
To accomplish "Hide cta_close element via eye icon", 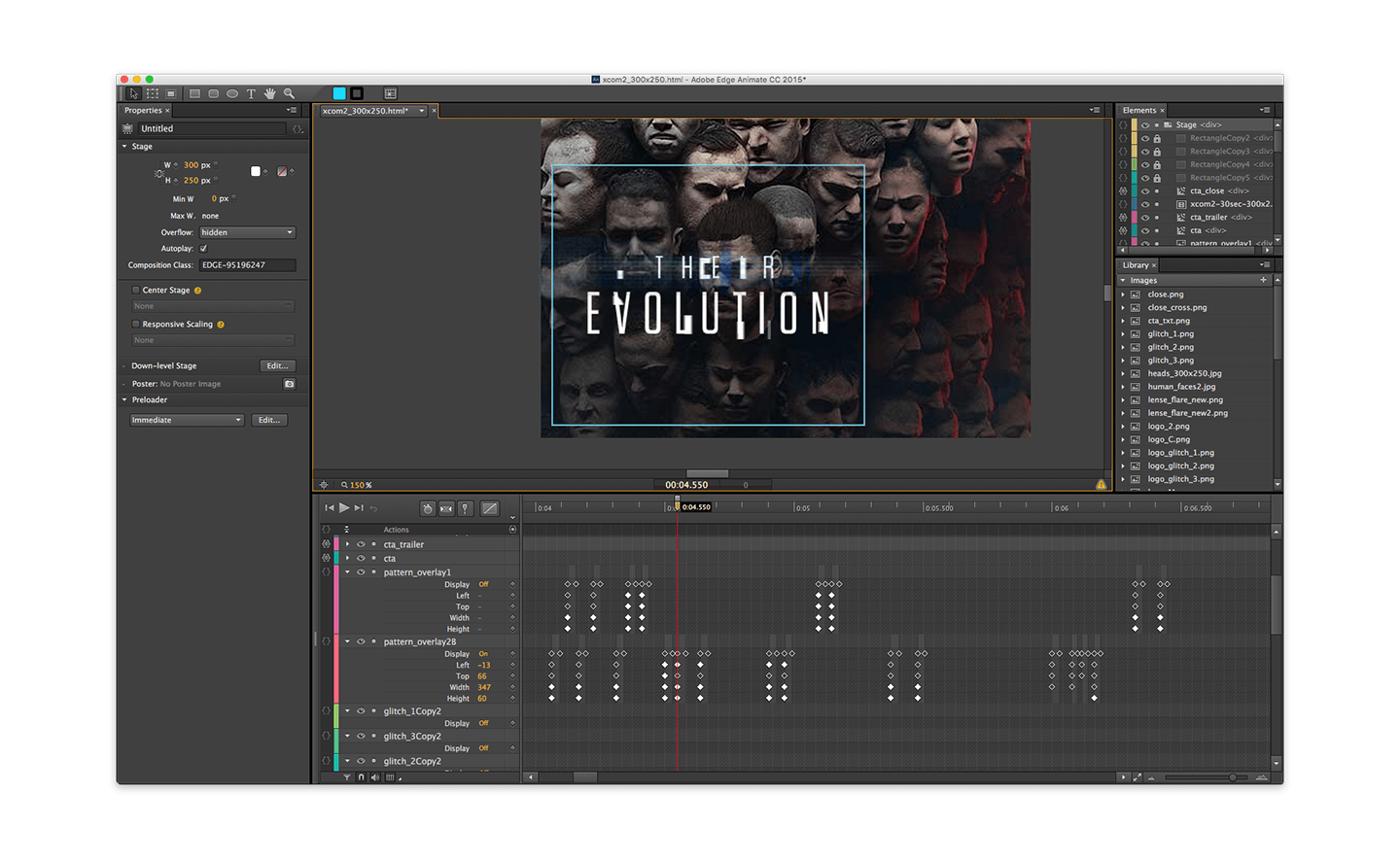I will tap(1145, 191).
